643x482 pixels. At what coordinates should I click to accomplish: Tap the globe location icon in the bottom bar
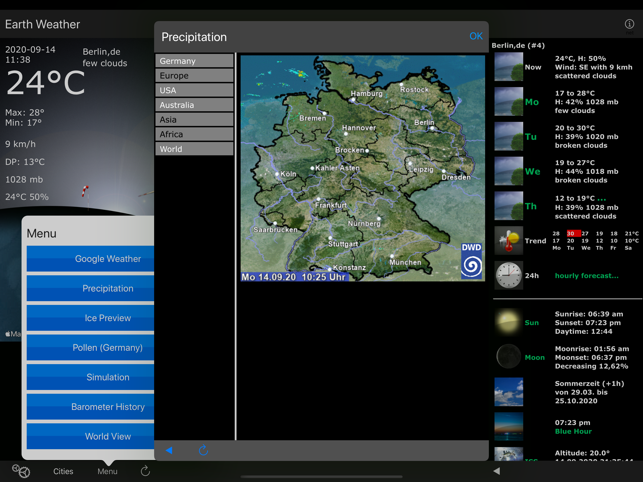21,471
